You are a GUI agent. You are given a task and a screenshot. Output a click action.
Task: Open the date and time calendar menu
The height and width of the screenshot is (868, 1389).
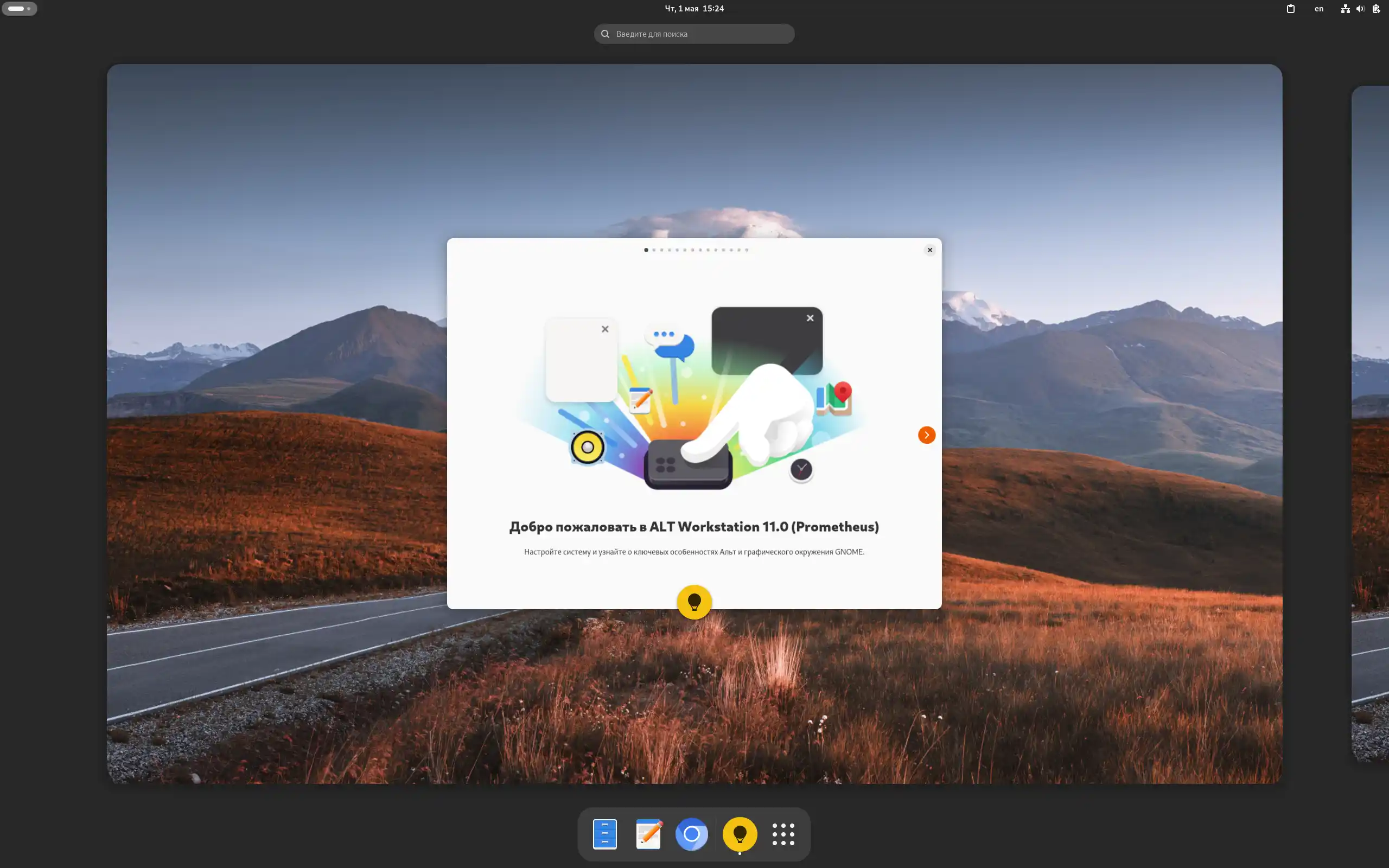tap(694, 9)
